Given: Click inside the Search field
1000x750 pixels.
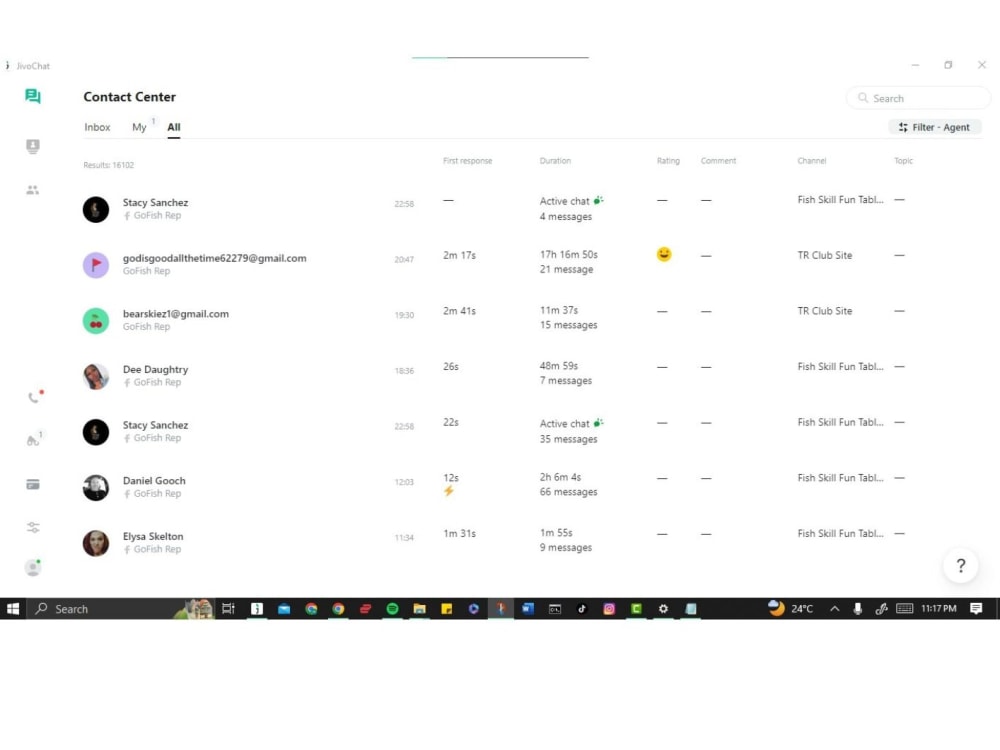Looking at the screenshot, I should (x=916, y=97).
